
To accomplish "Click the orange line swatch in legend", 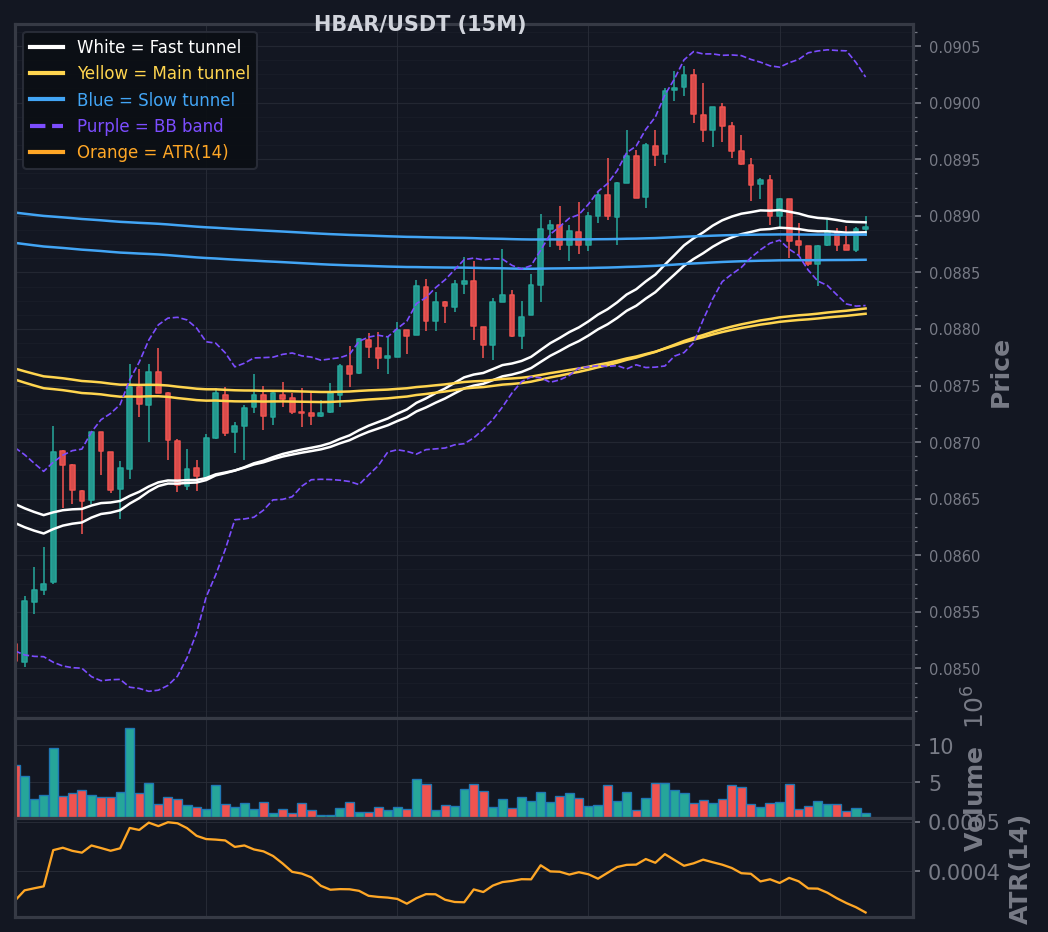I will (x=47, y=152).
